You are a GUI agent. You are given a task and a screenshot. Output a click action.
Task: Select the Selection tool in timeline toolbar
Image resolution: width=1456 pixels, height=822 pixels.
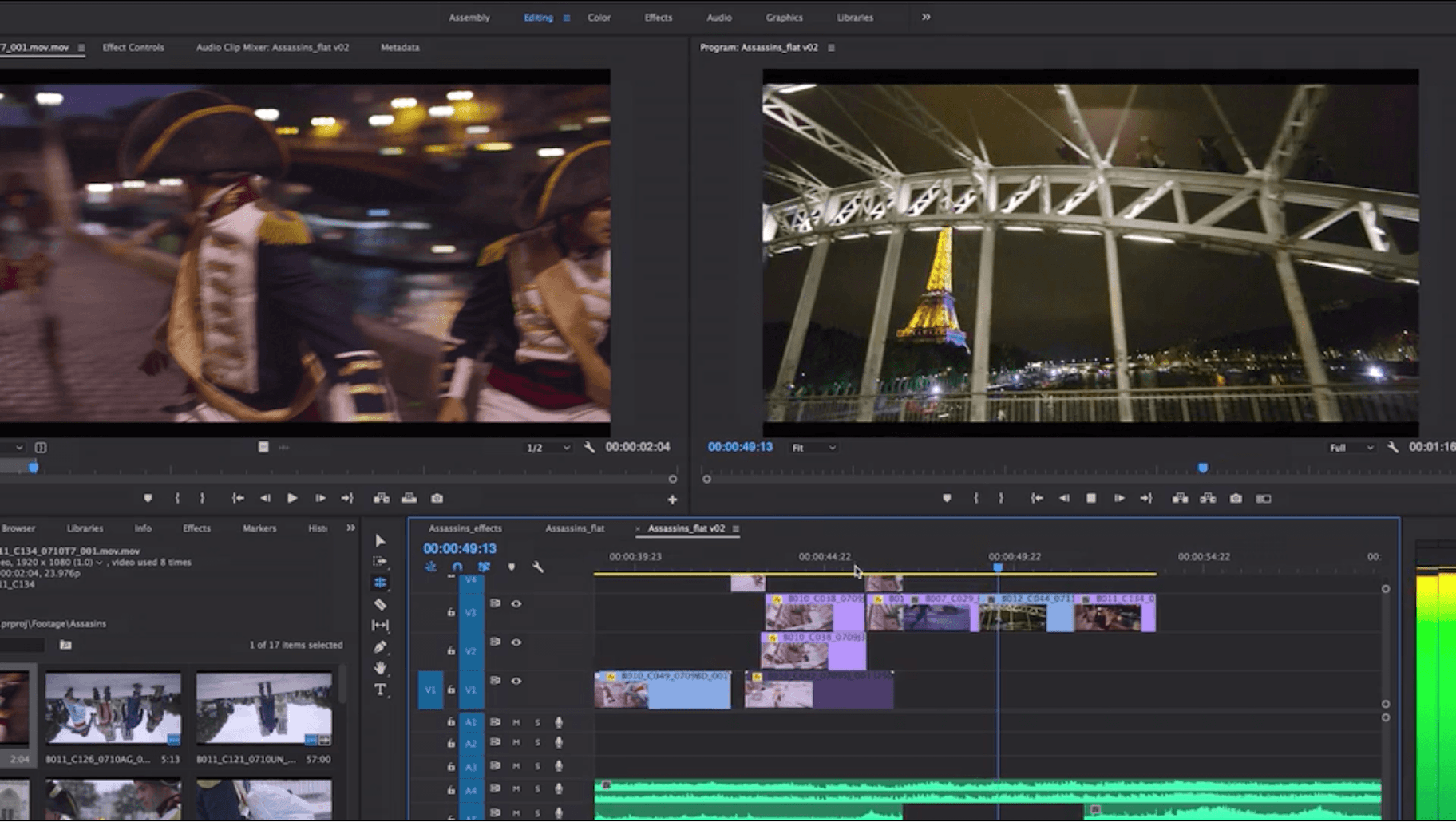pos(379,540)
